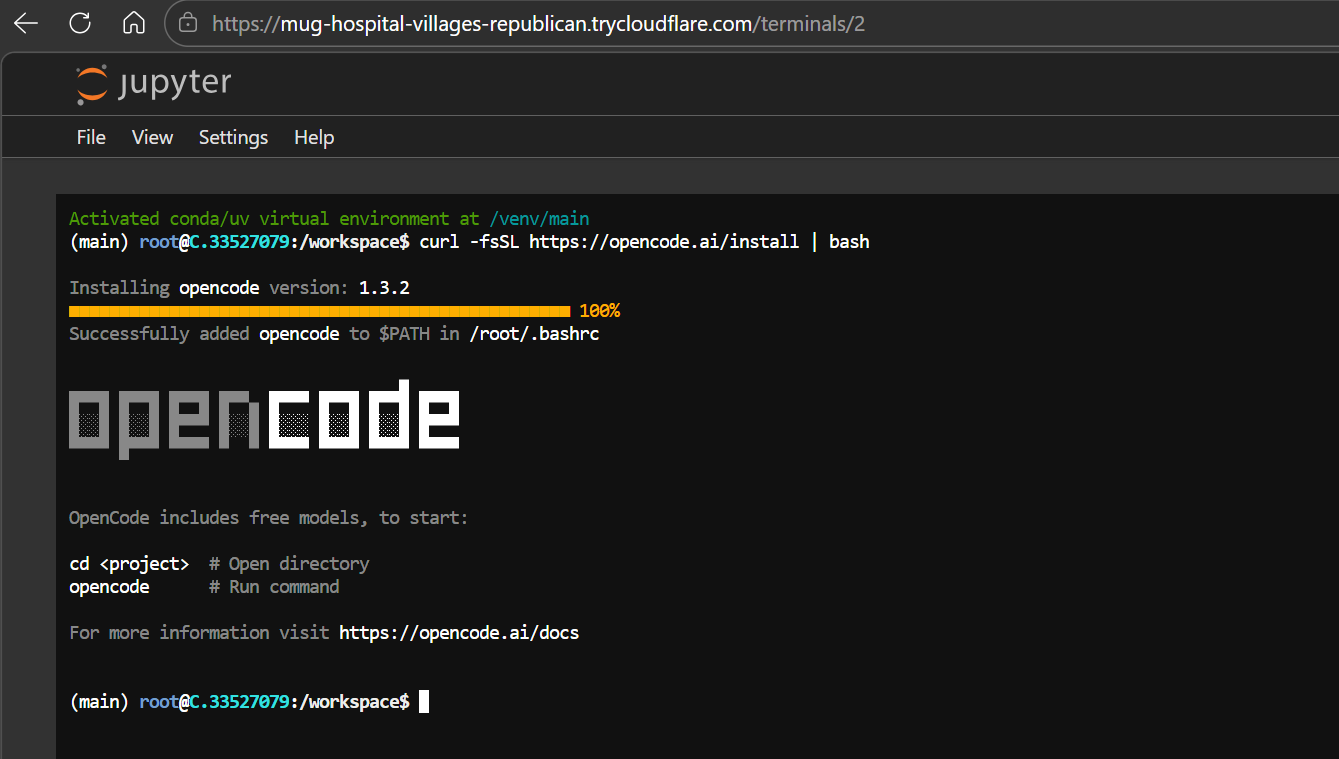The width and height of the screenshot is (1339, 759).
Task: Click 'OpenCode includes free models' line
Action: click(x=268, y=518)
